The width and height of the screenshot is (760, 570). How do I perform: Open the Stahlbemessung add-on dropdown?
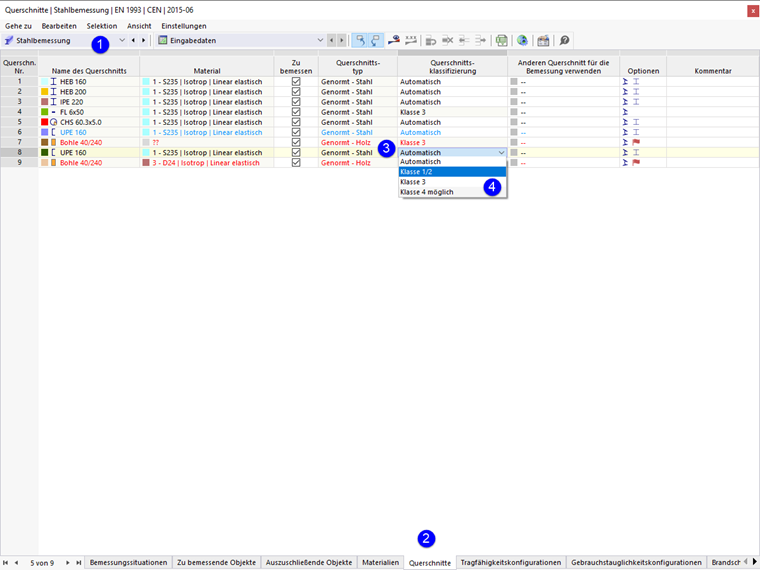pos(122,40)
